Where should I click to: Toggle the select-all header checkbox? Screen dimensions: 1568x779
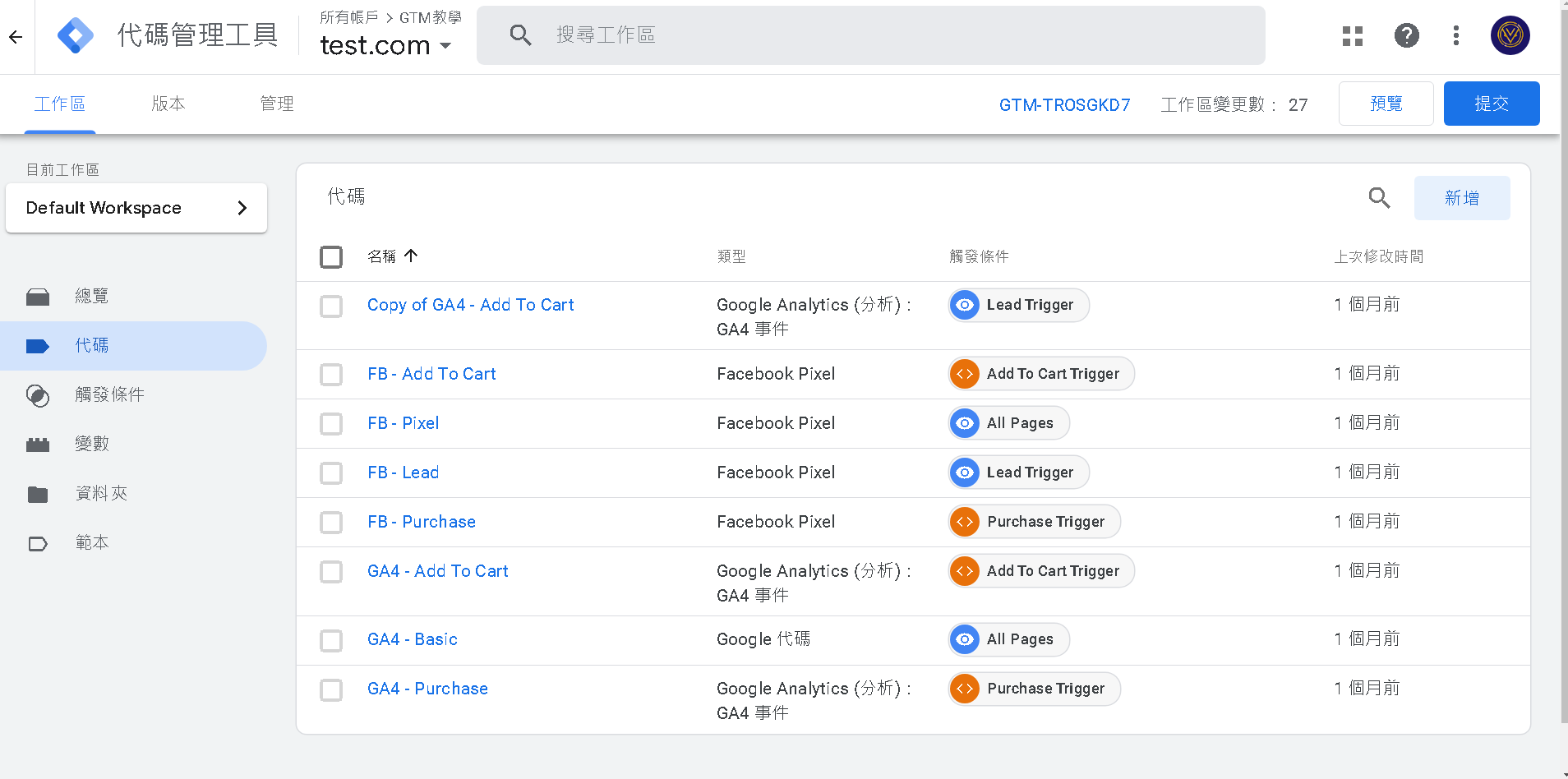tap(331, 257)
